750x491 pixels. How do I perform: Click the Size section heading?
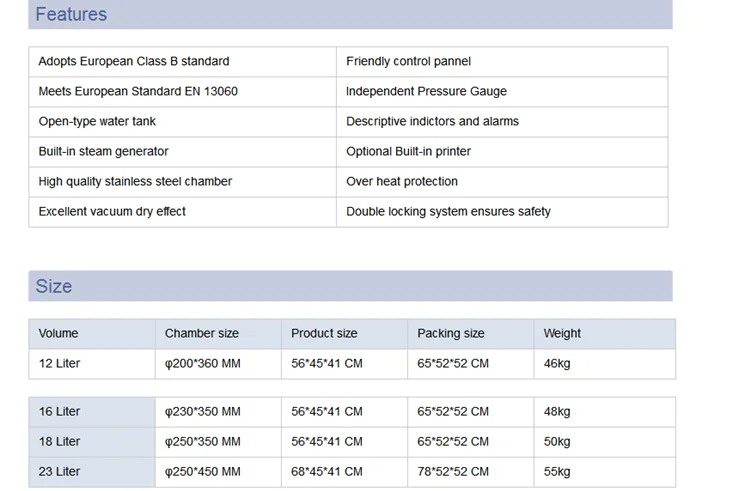54,286
